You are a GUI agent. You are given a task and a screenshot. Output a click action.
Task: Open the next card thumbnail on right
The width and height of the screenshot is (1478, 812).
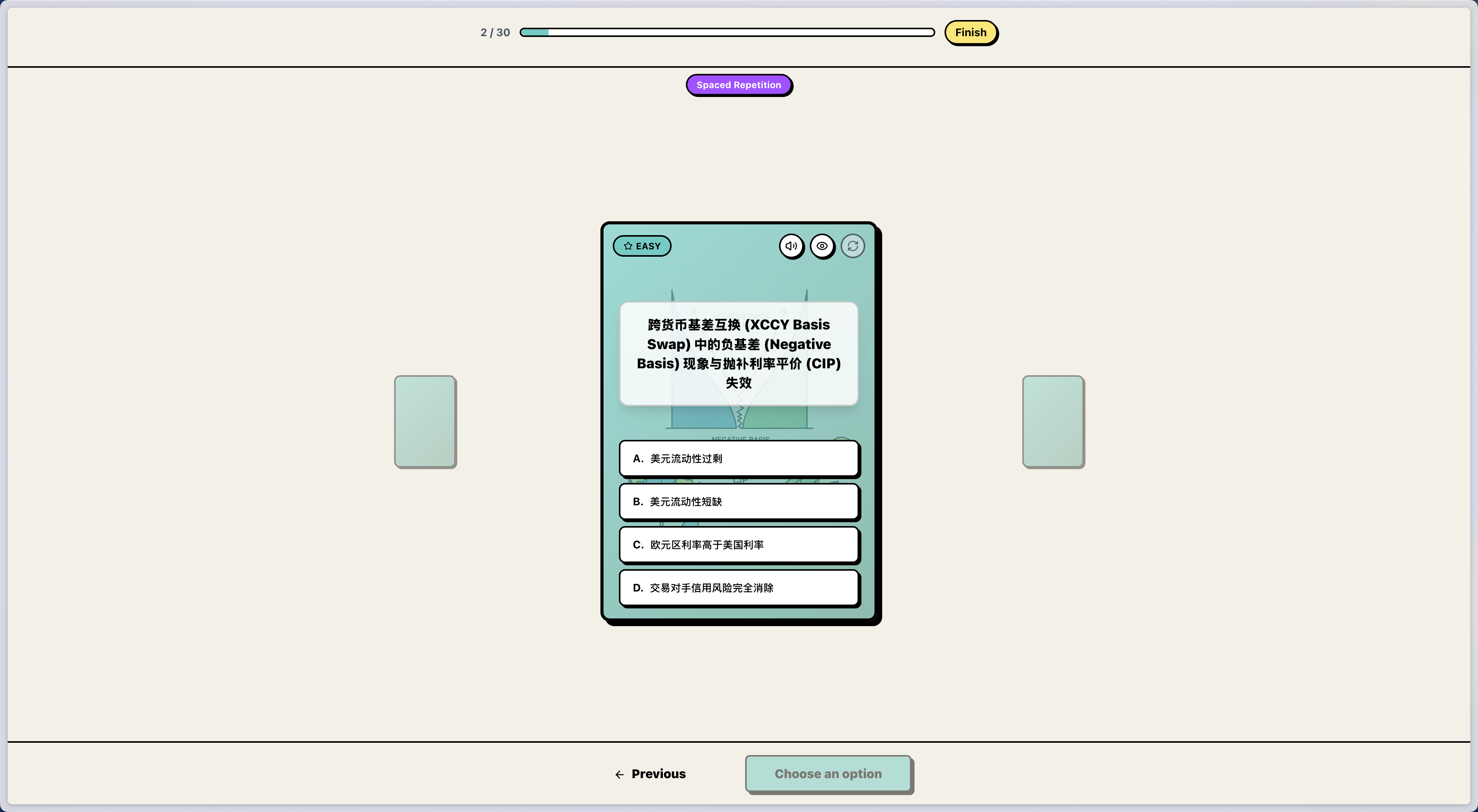pyautogui.click(x=1053, y=421)
